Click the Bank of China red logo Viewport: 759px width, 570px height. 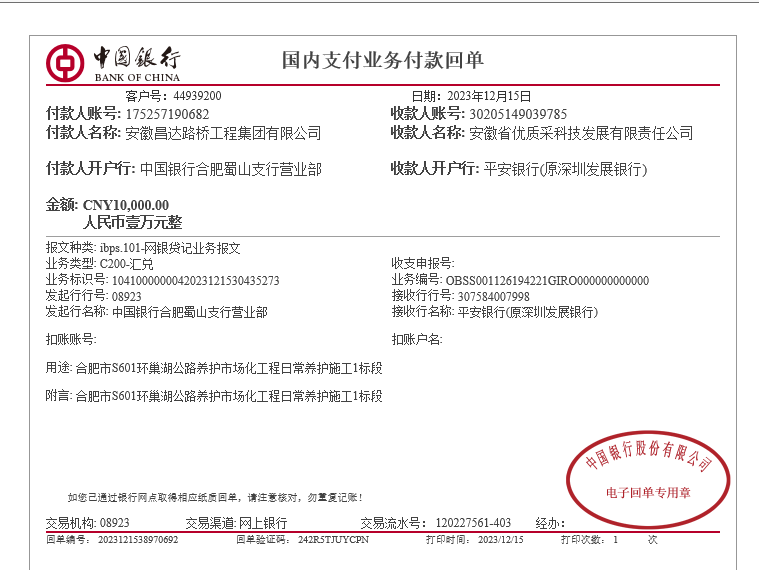pos(66,63)
